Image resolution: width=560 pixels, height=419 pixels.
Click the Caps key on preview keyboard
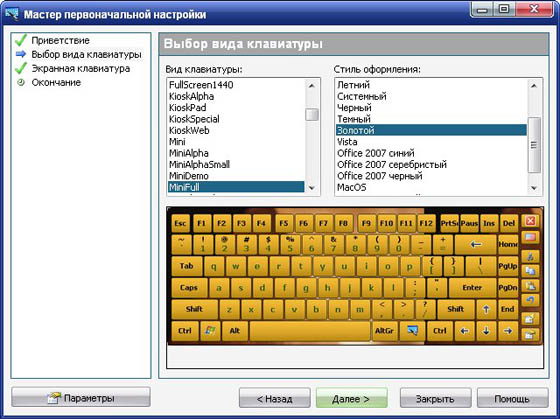click(x=189, y=288)
